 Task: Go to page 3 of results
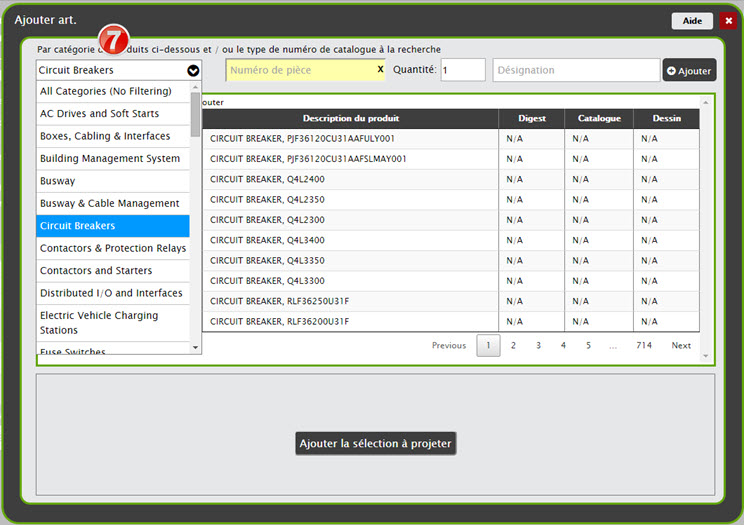click(538, 346)
